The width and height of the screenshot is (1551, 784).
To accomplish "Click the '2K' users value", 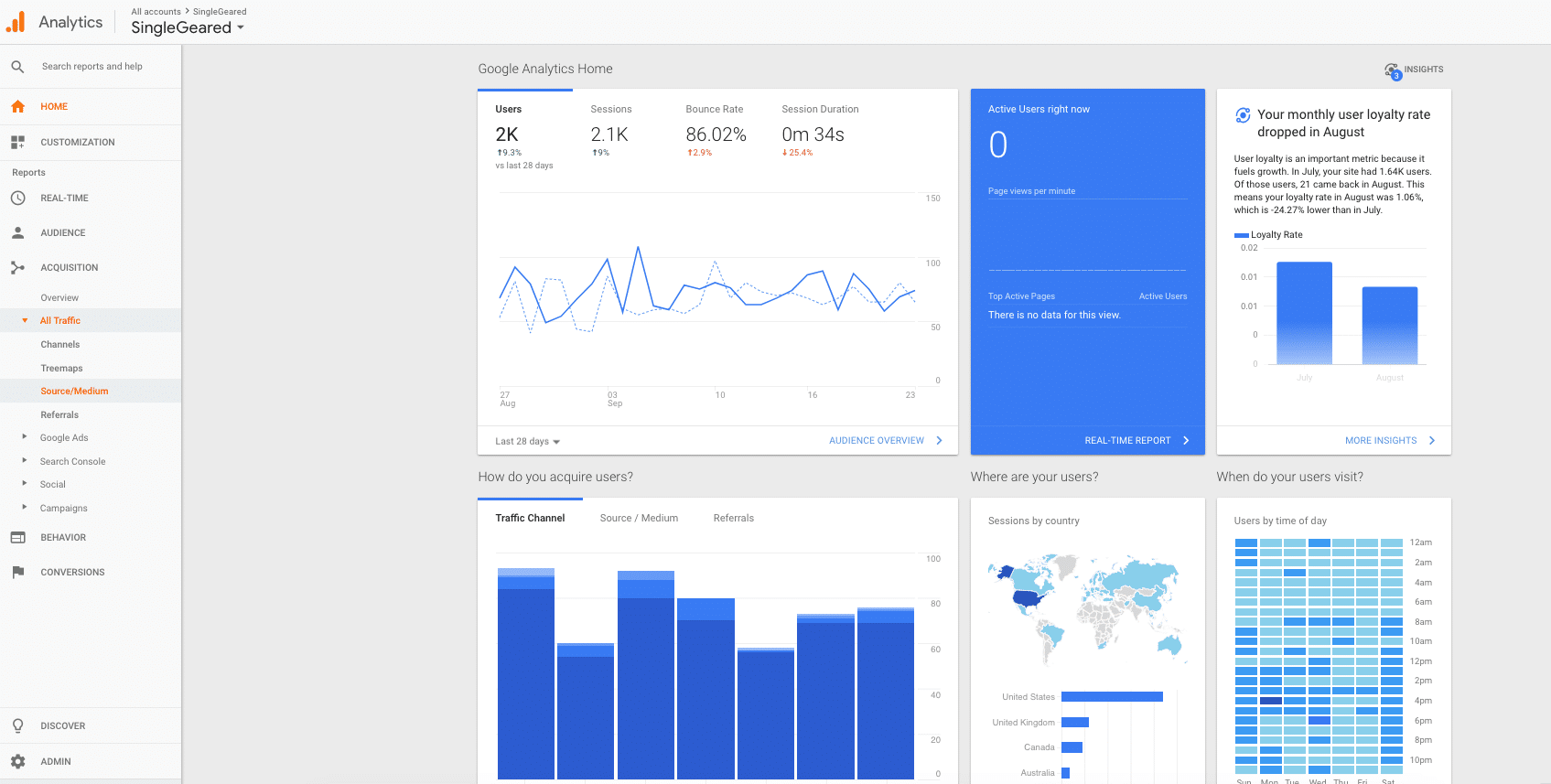I will 507,135.
